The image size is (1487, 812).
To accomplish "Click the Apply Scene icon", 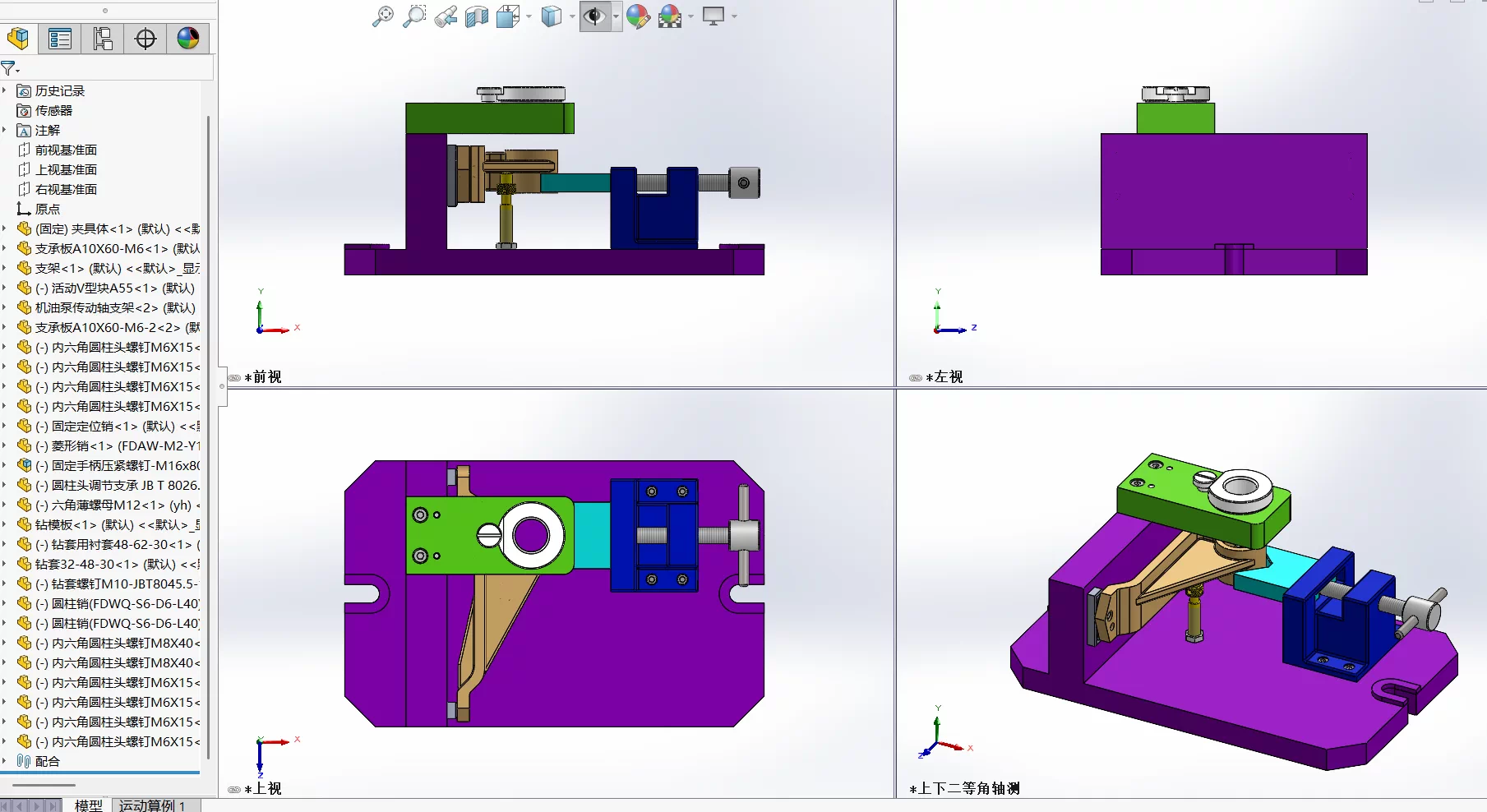I will click(x=671, y=16).
